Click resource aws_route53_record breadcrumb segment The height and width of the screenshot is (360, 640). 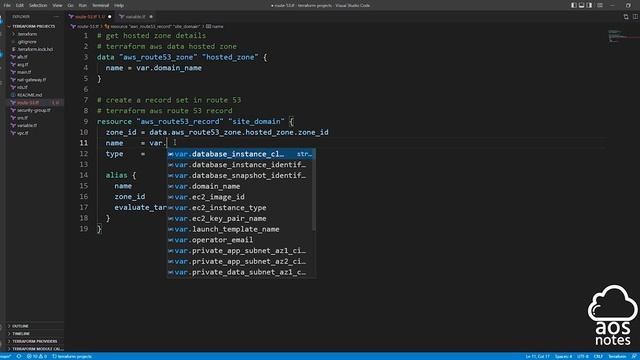(153, 27)
